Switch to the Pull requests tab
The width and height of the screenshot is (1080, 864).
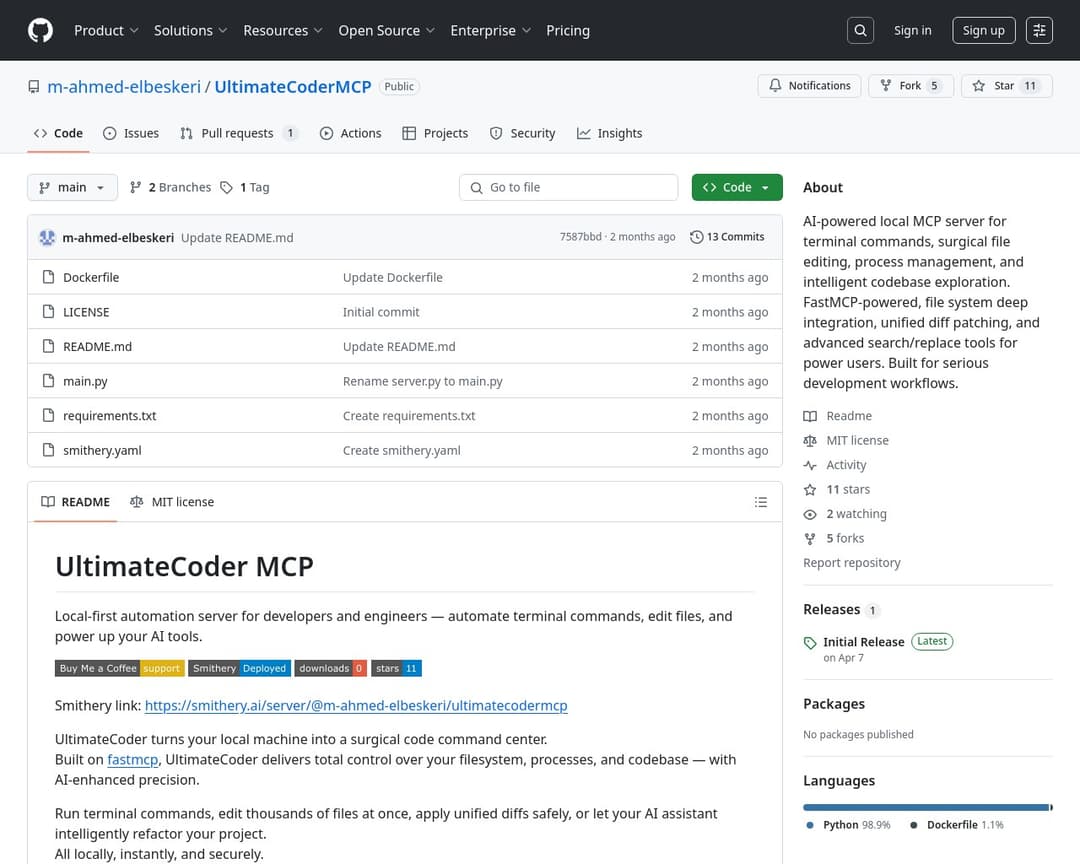point(239,134)
